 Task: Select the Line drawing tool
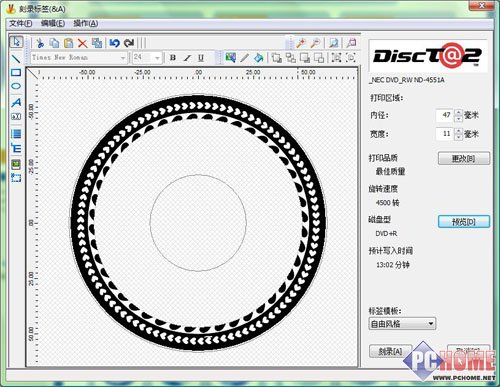click(x=16, y=59)
